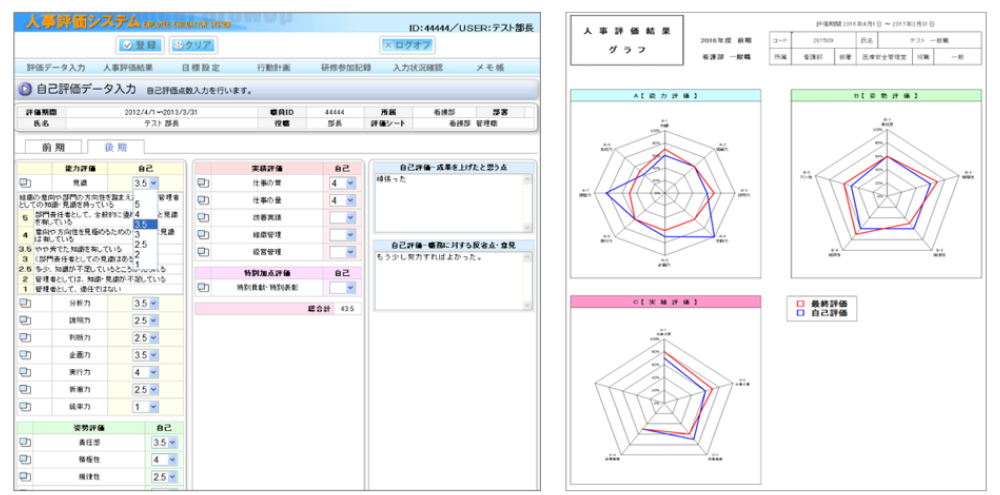Open the note icon beside 見識
This screenshot has width=1000, height=495.
point(24,183)
